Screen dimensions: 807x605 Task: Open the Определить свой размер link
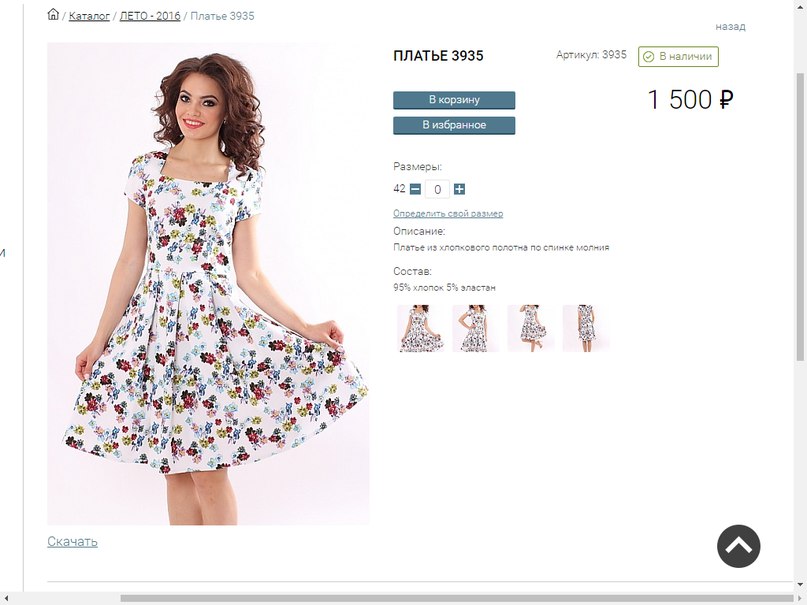click(448, 213)
